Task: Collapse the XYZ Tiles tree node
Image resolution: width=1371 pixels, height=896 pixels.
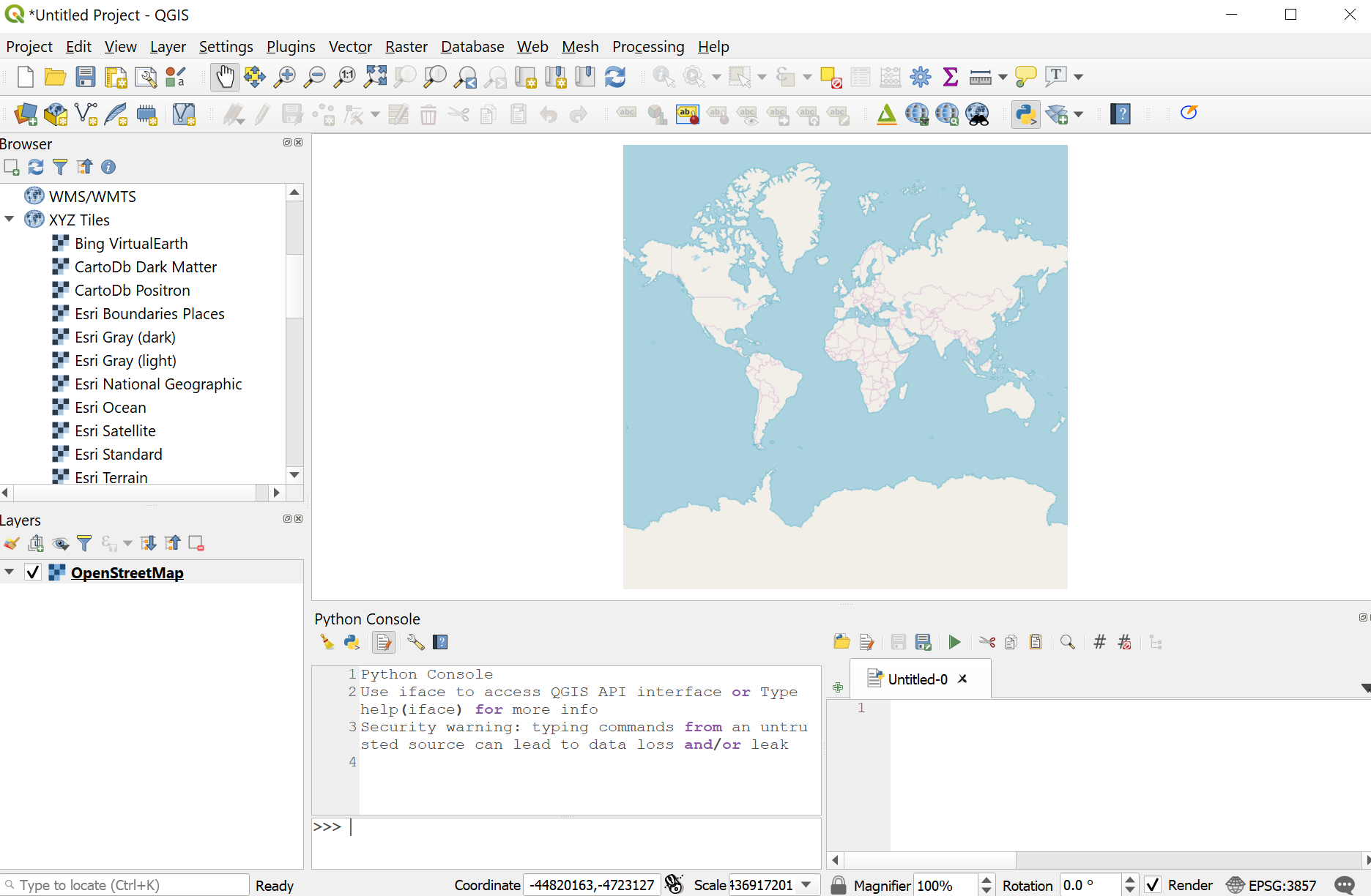Action: pyautogui.click(x=10, y=220)
